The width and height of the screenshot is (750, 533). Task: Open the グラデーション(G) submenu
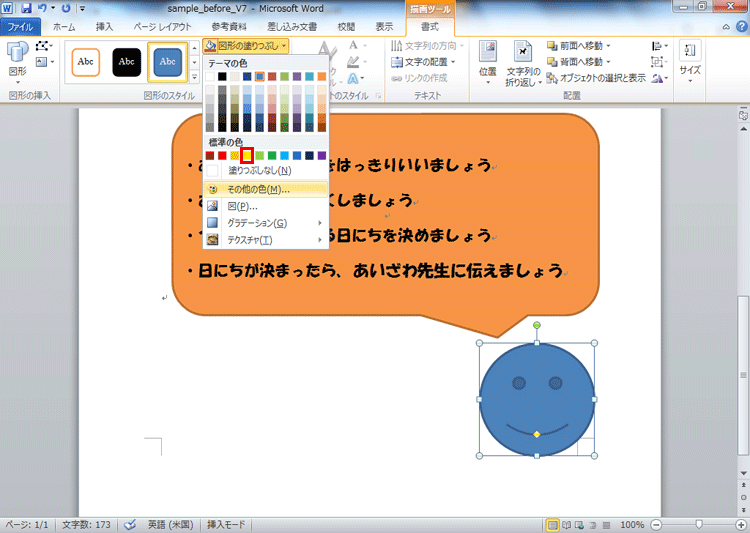pyautogui.click(x=265, y=223)
